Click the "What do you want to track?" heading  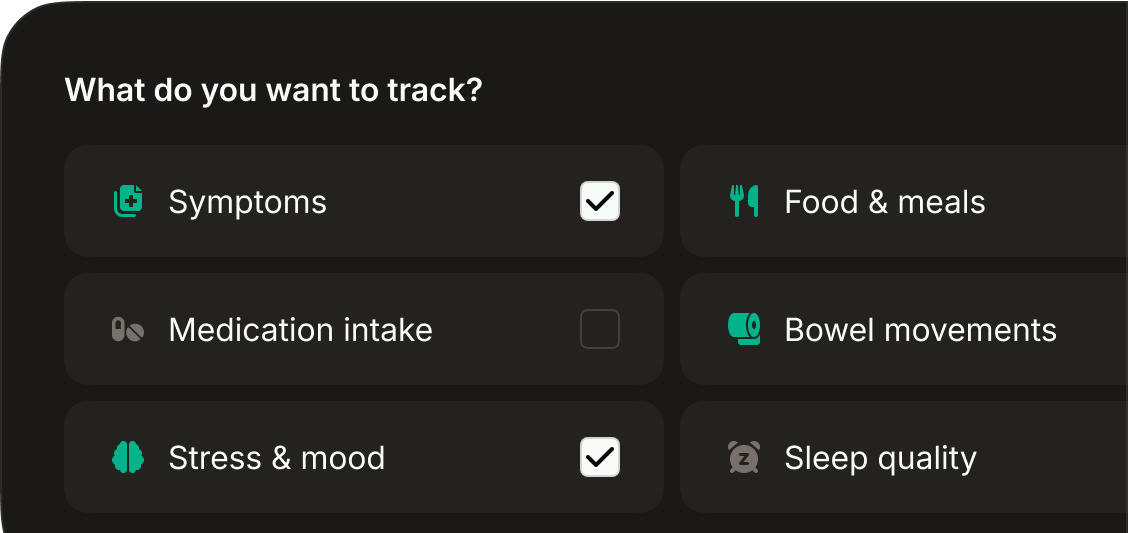(273, 91)
